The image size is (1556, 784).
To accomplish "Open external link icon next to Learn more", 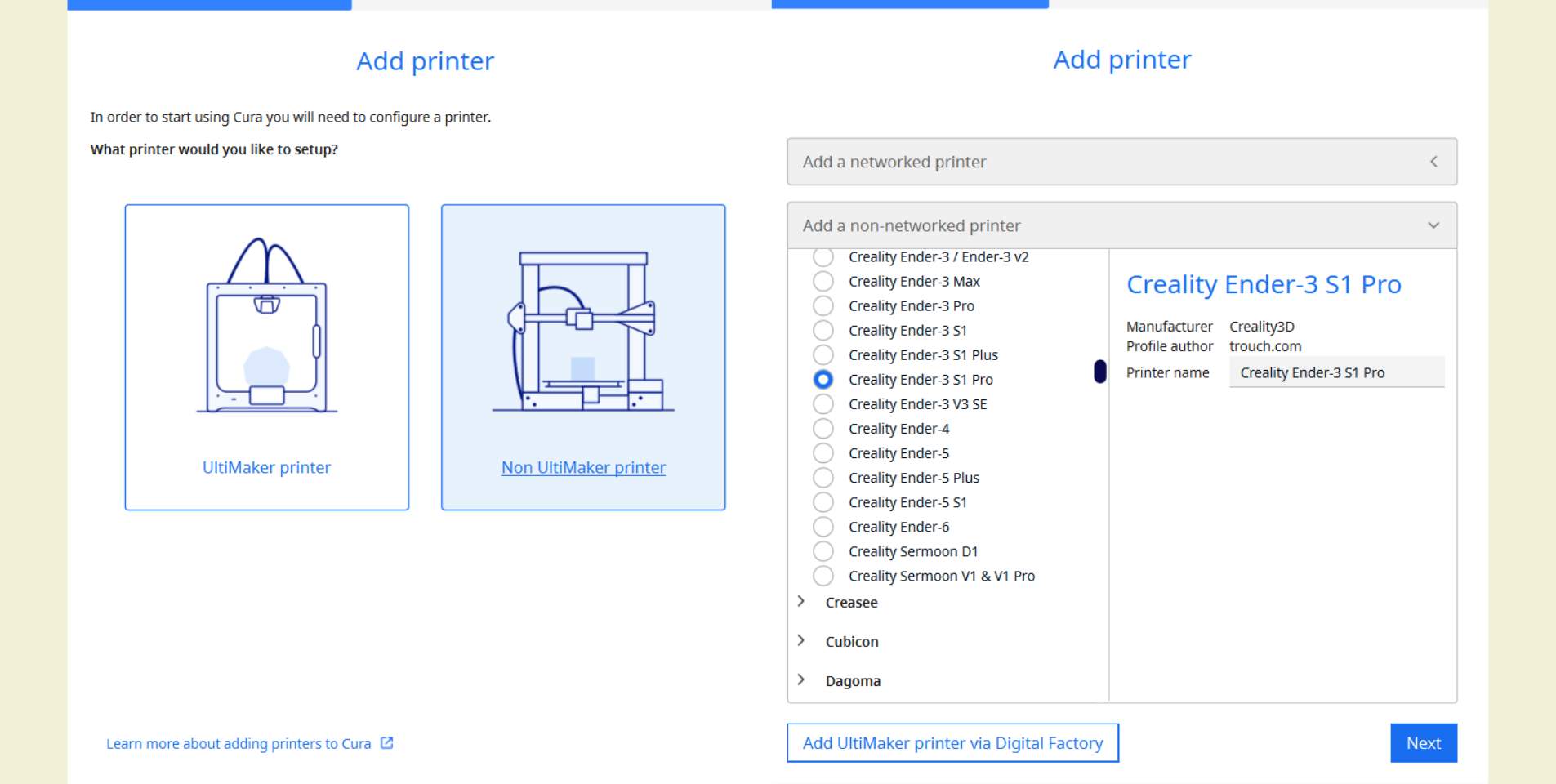I will pos(387,743).
